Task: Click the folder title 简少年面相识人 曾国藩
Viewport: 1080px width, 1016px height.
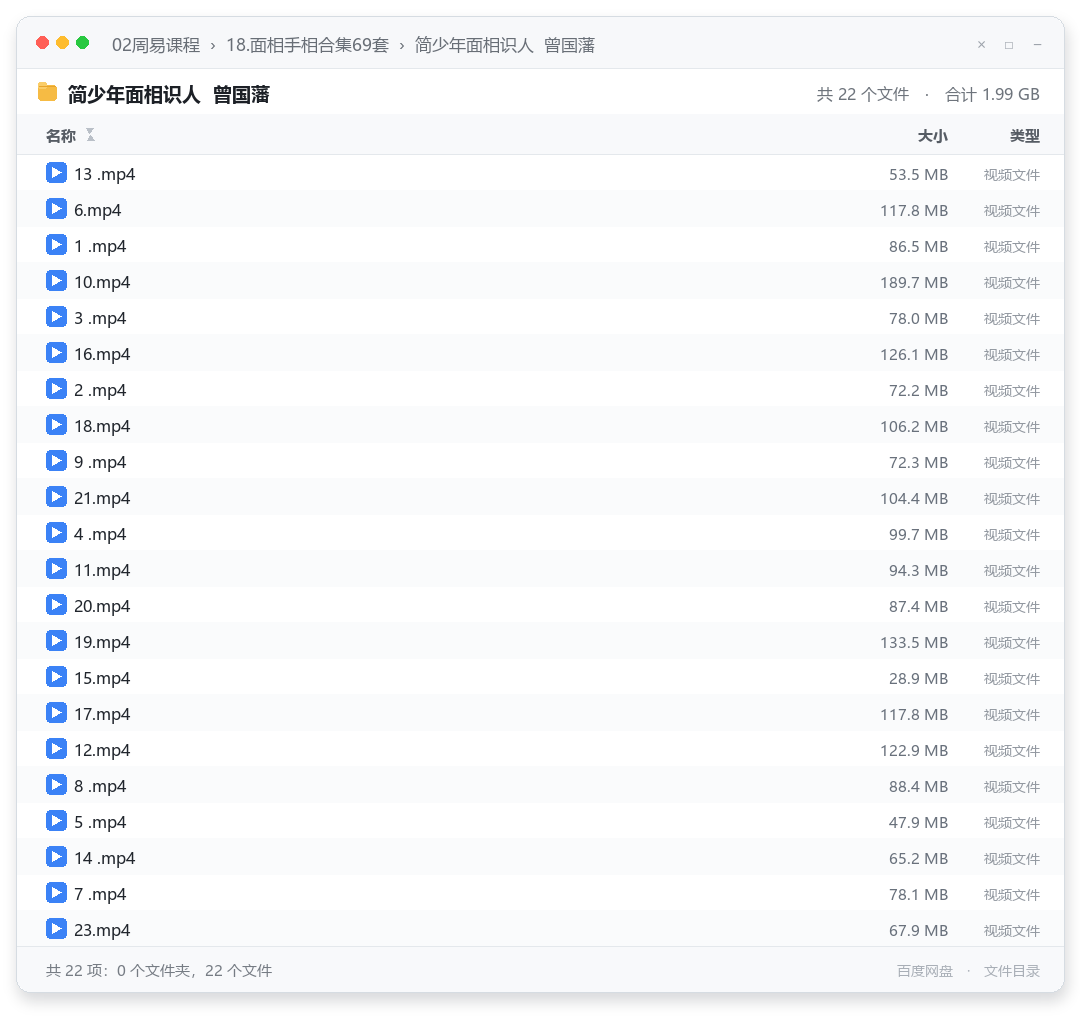Action: (x=169, y=94)
